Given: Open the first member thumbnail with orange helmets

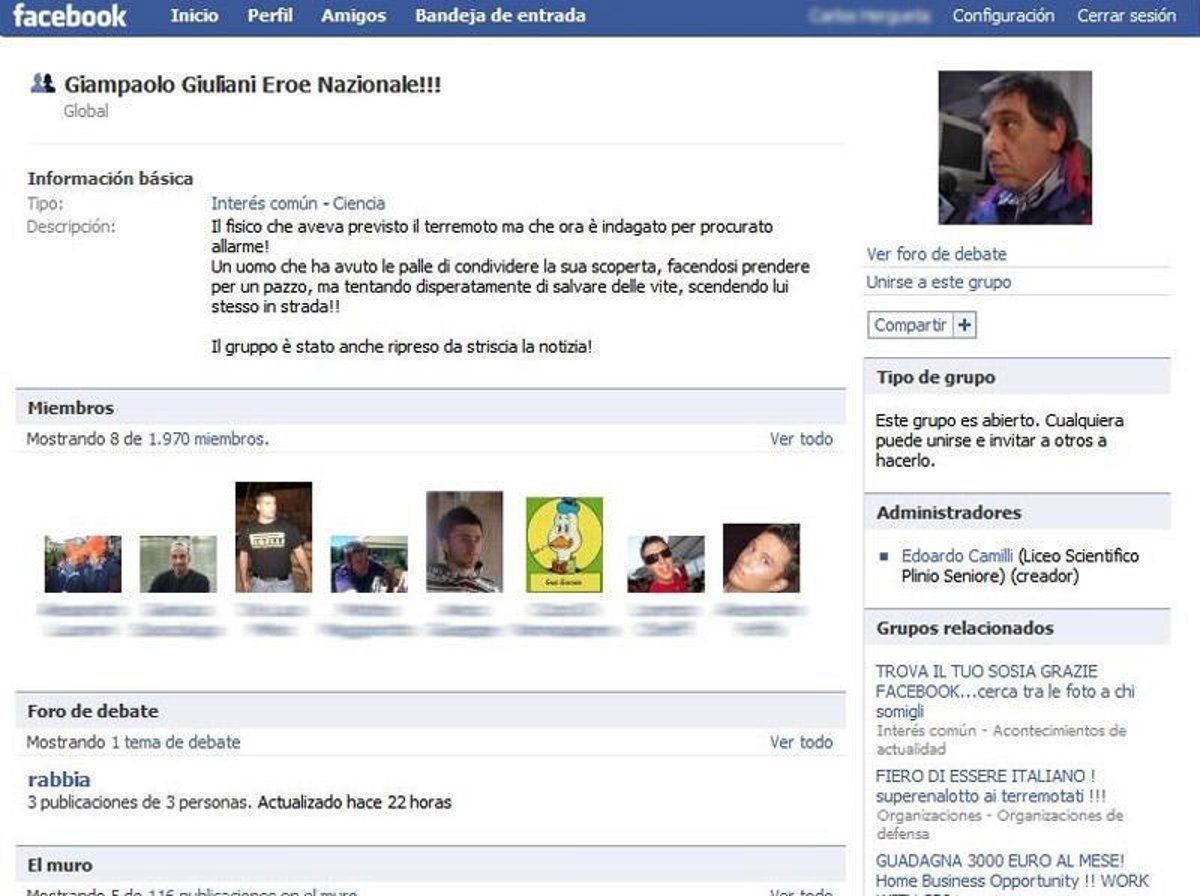Looking at the screenshot, I should tap(83, 564).
